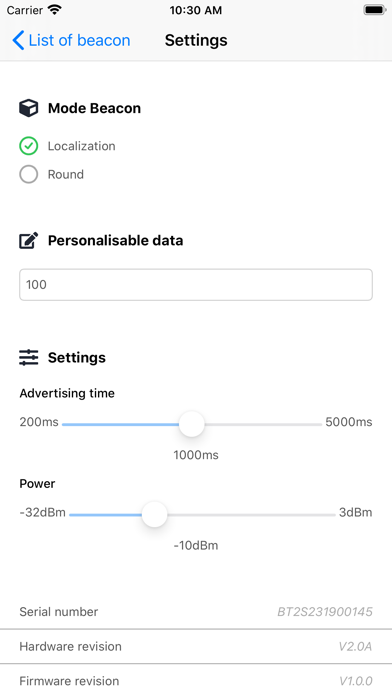Click the pencil edit icon beside Personalisable data
The height and width of the screenshot is (696, 392).
coord(28,241)
